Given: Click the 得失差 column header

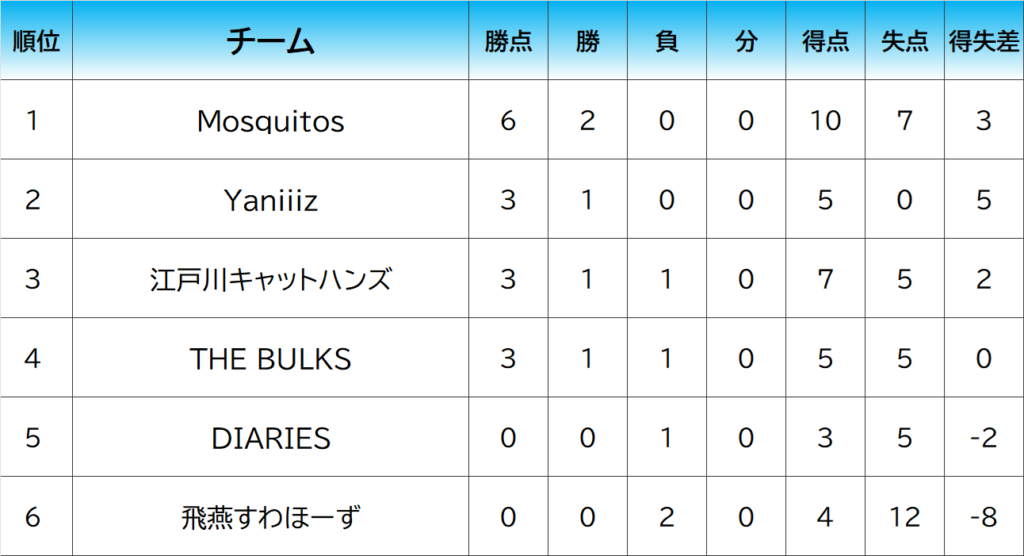Looking at the screenshot, I should point(984,42).
